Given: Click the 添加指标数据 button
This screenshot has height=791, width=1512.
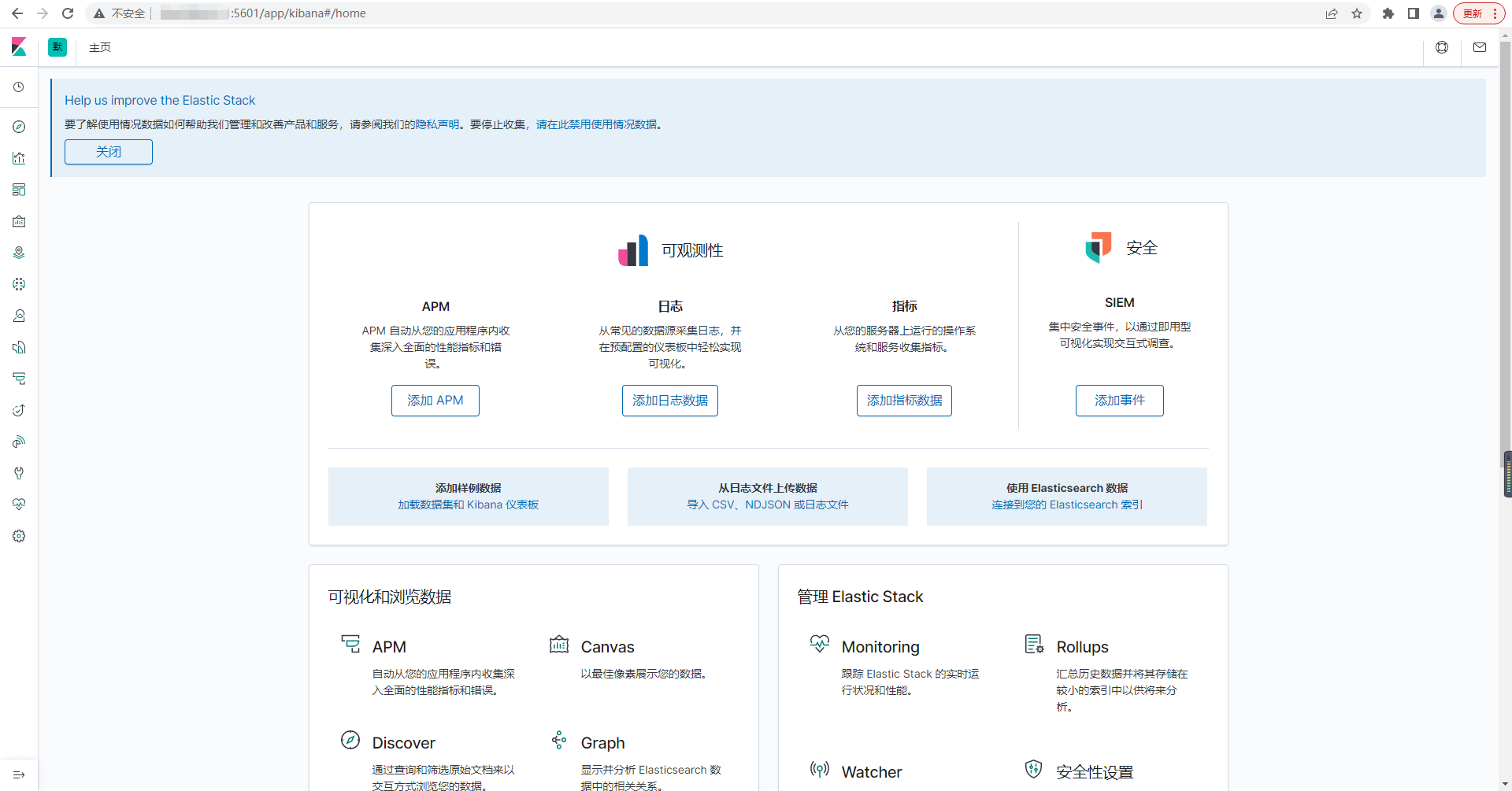Looking at the screenshot, I should 904,401.
